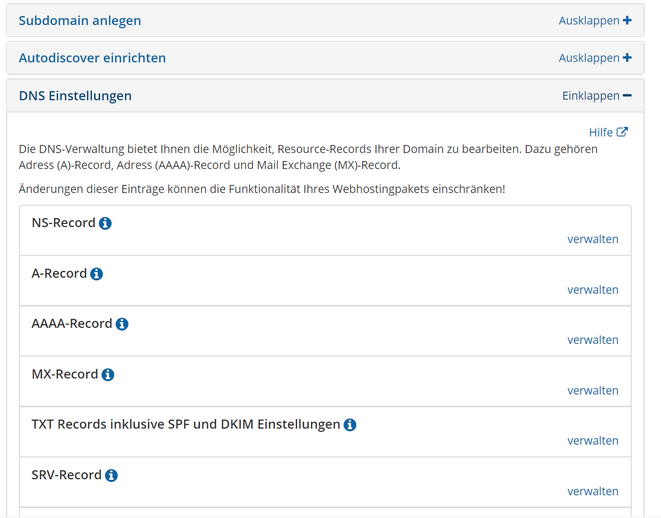
Task: Click verwalten for the SRV-Record
Action: tap(593, 491)
